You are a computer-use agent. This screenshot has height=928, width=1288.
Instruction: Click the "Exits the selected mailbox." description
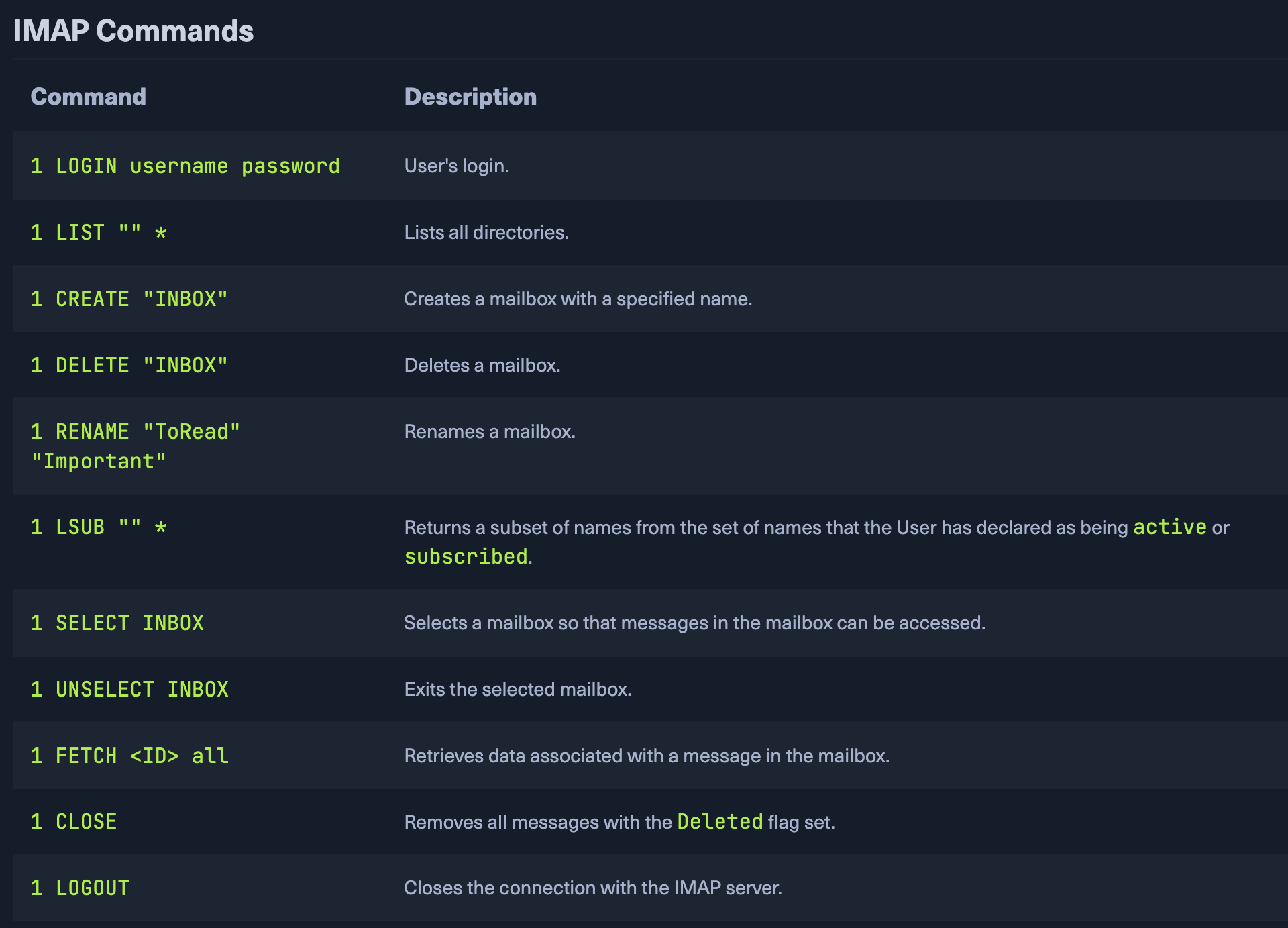tap(517, 689)
